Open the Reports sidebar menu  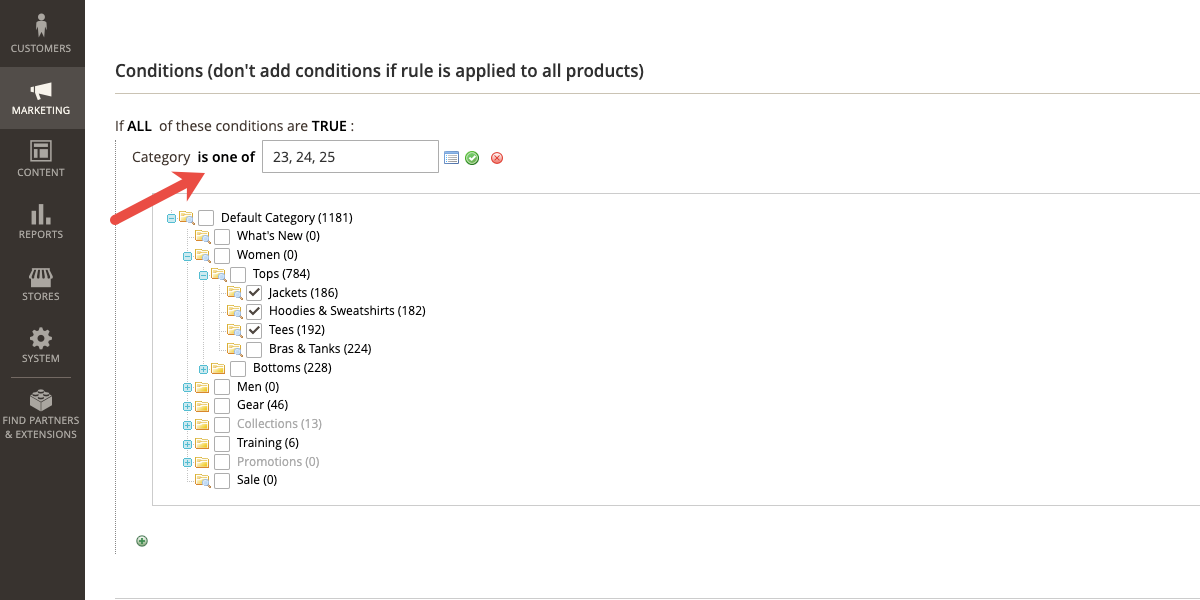[41, 222]
